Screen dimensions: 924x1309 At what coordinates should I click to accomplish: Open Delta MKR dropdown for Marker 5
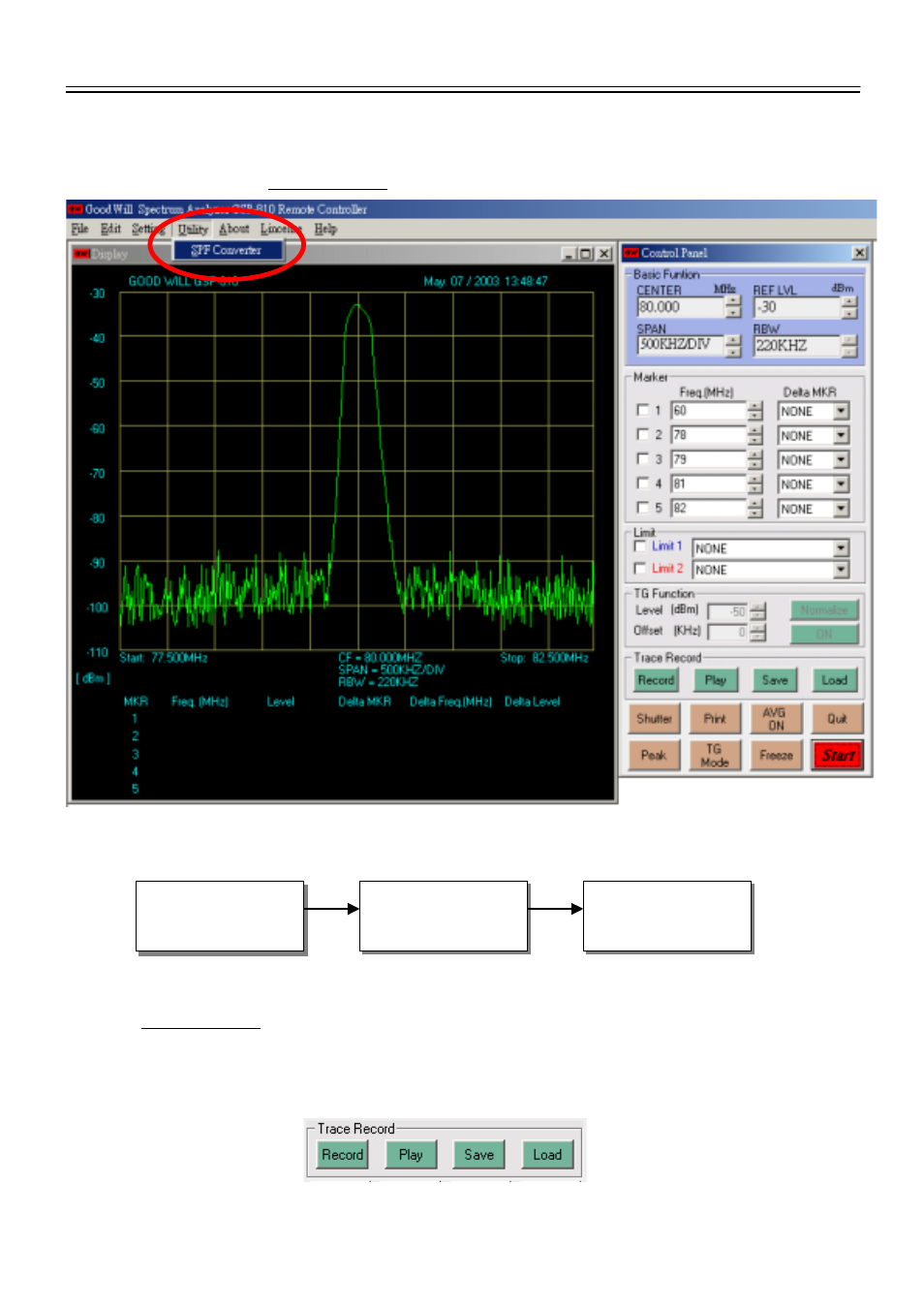[841, 508]
